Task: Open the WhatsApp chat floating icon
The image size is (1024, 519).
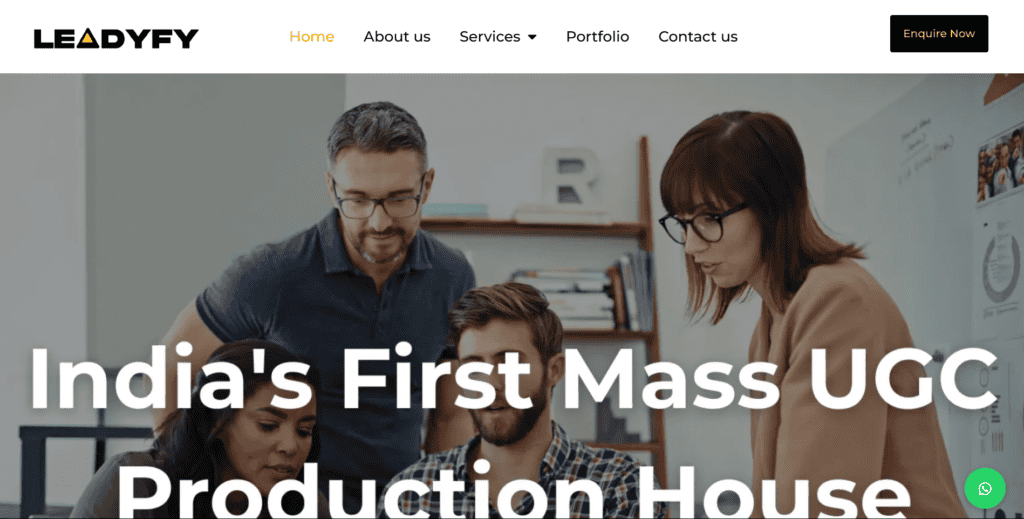Action: click(x=985, y=488)
